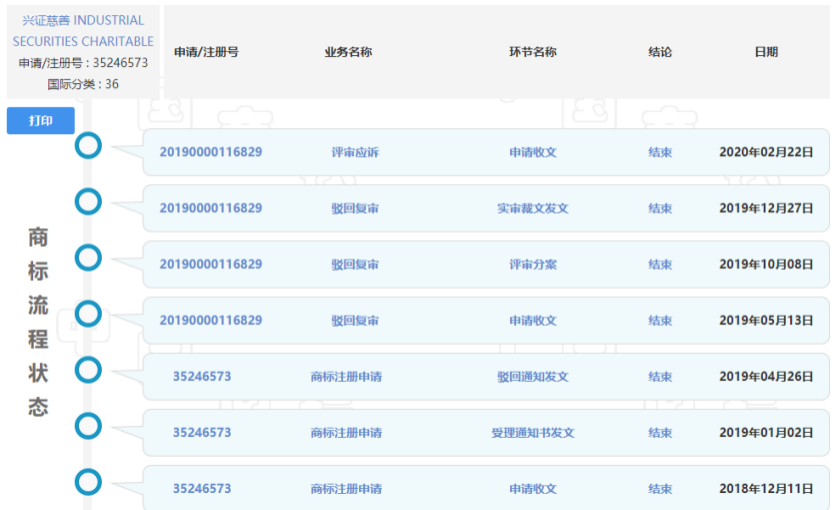Click 国际分类：36 text
This screenshot has height=510, width=832.
pyautogui.click(x=83, y=84)
